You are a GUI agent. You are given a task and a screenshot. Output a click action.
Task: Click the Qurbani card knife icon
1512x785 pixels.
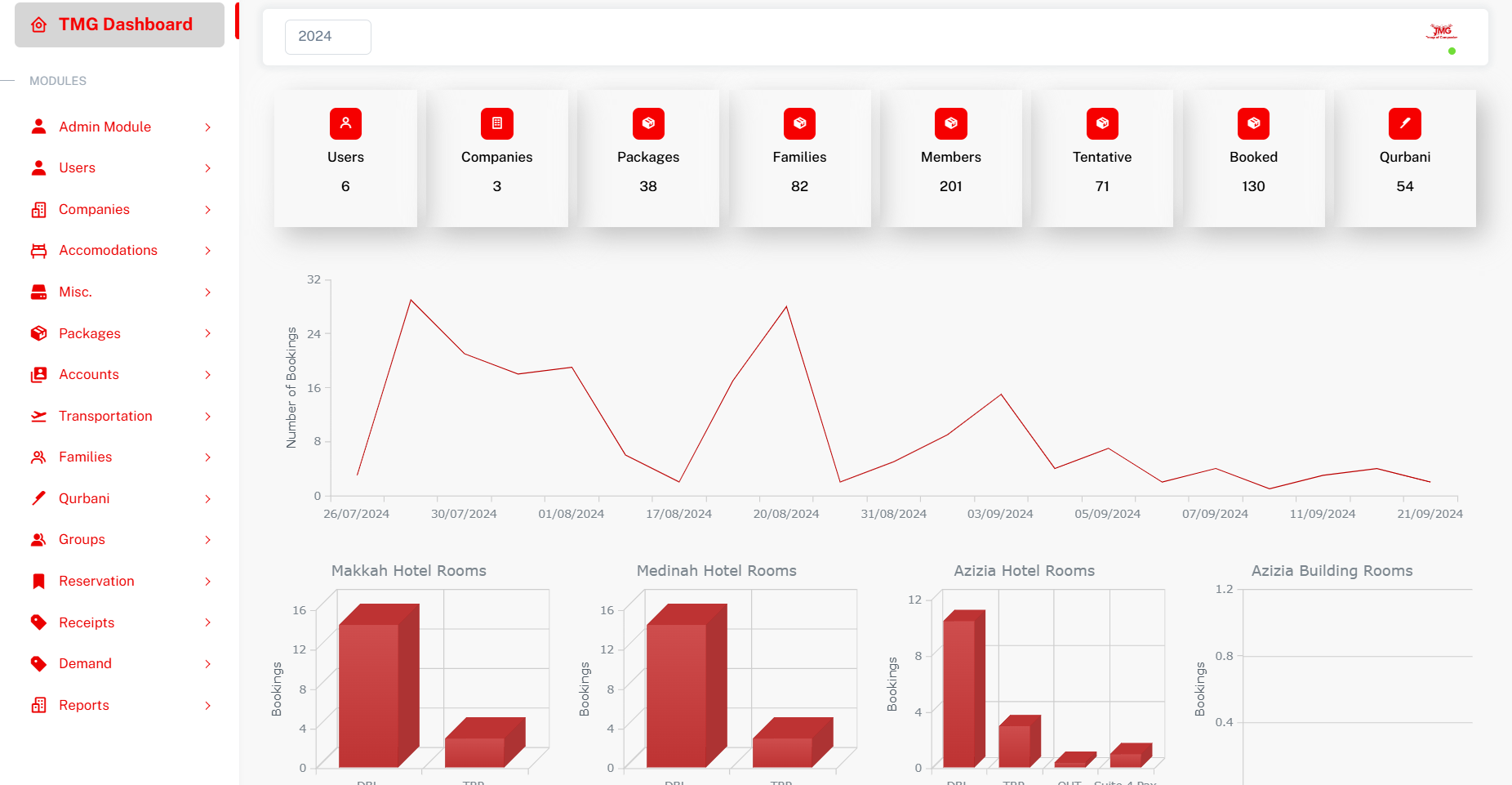coord(1404,123)
